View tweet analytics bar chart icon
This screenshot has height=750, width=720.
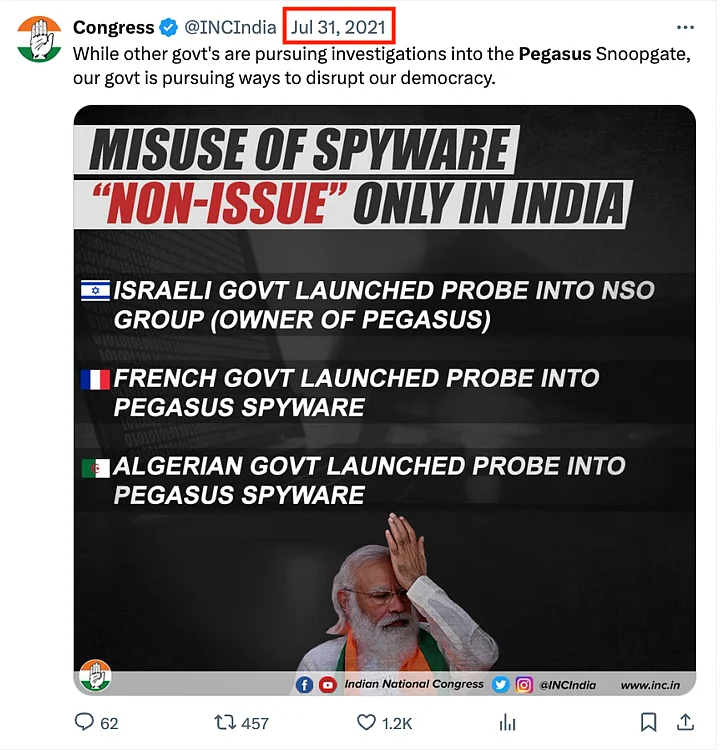[x=508, y=722]
